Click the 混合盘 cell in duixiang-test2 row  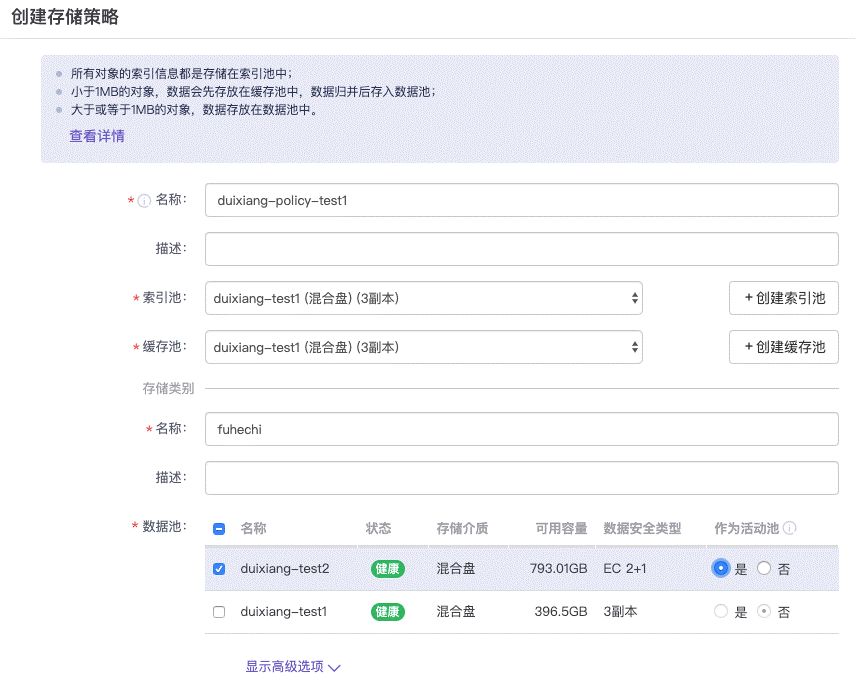tap(456, 568)
